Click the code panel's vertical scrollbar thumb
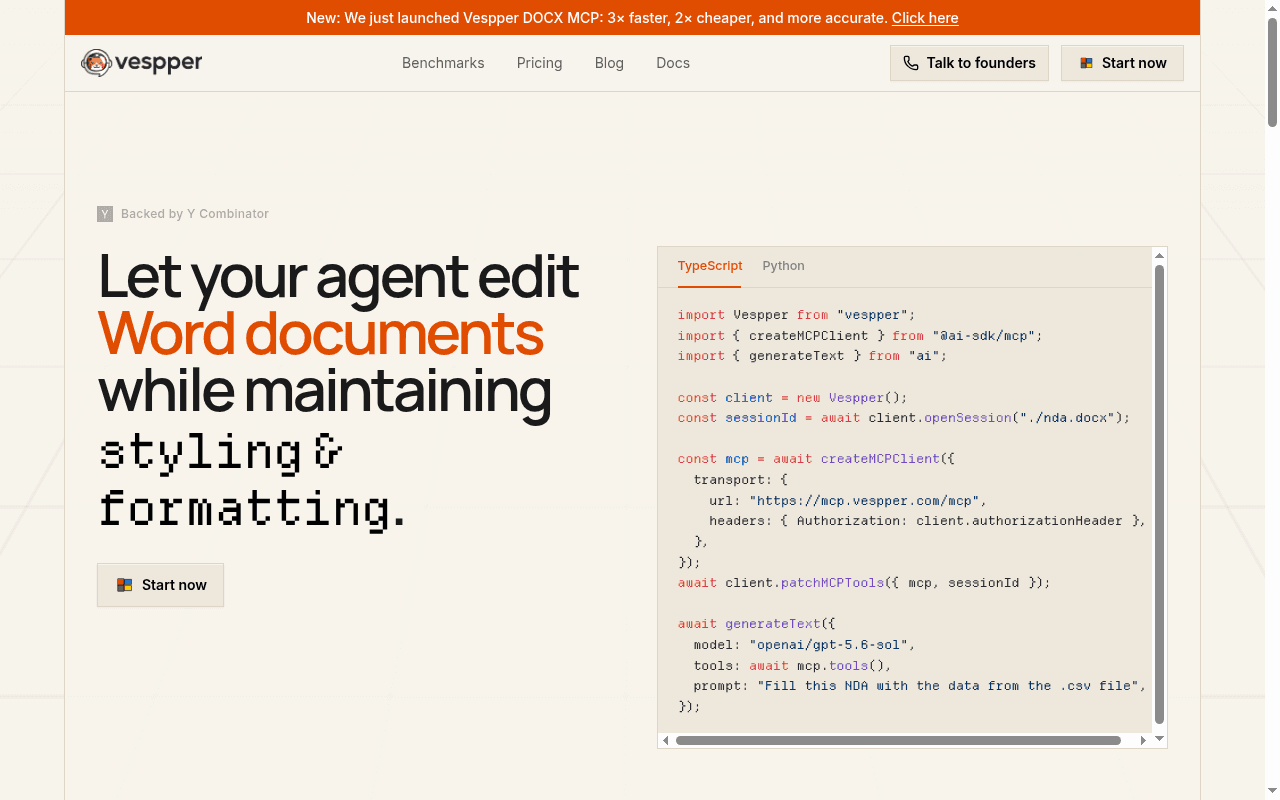 [1160, 494]
